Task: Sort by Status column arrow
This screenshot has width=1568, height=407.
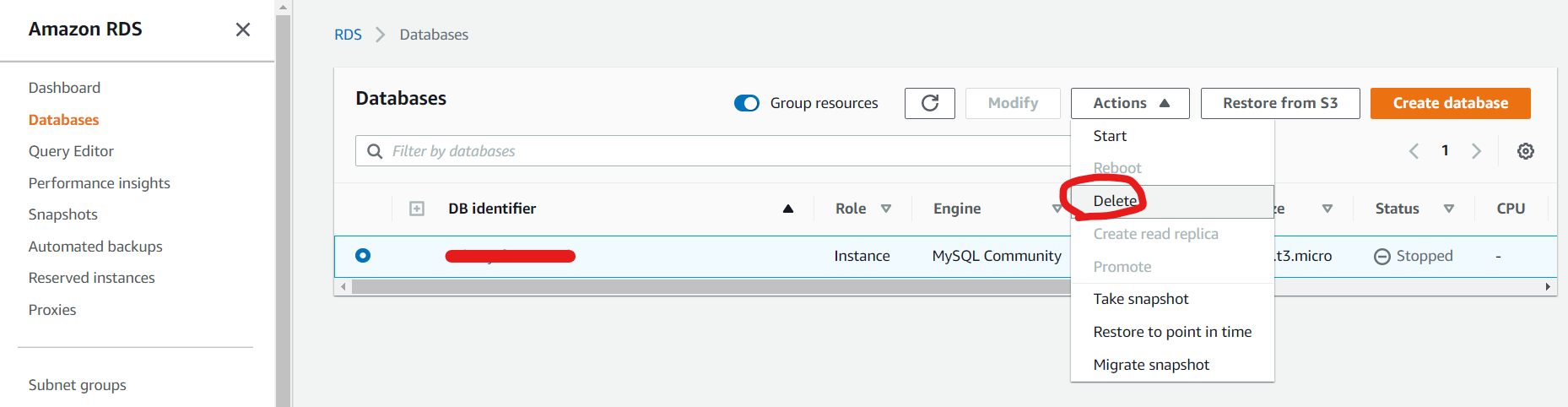Action: tap(1449, 209)
